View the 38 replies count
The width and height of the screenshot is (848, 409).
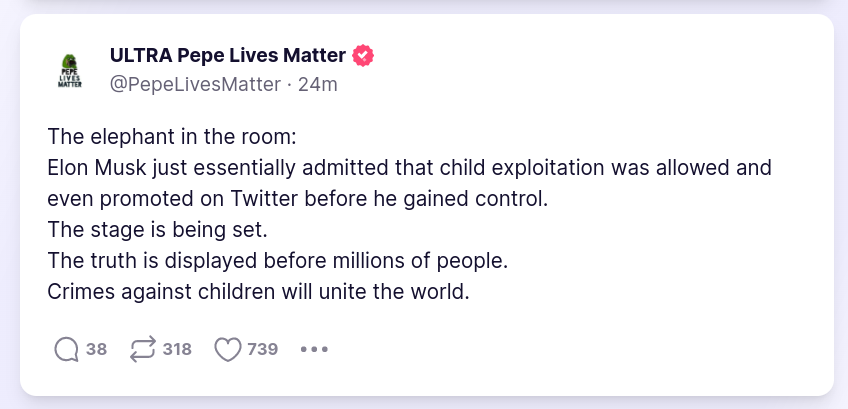coord(96,350)
